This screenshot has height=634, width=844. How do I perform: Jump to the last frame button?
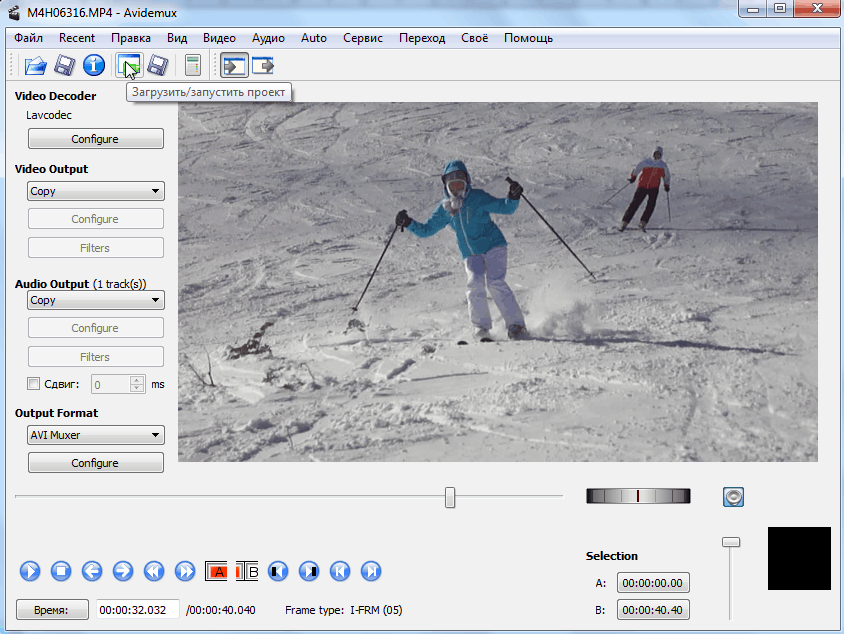[x=371, y=571]
